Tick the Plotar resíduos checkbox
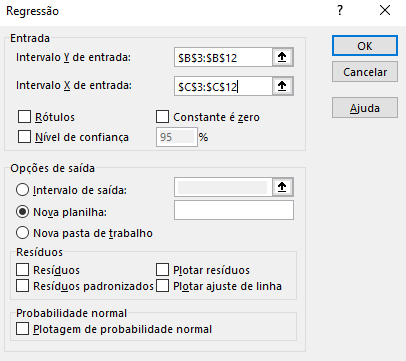This screenshot has height=361, width=406. pyautogui.click(x=162, y=270)
